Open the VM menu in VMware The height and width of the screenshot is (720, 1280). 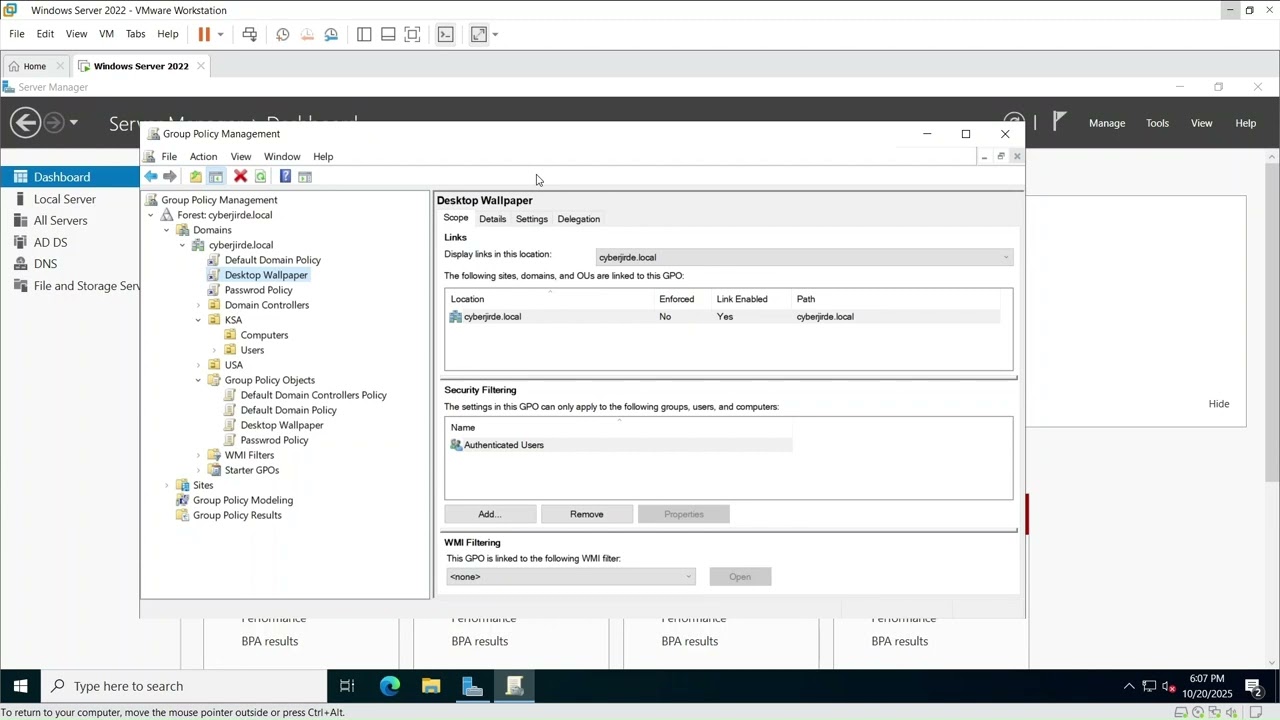[106, 34]
